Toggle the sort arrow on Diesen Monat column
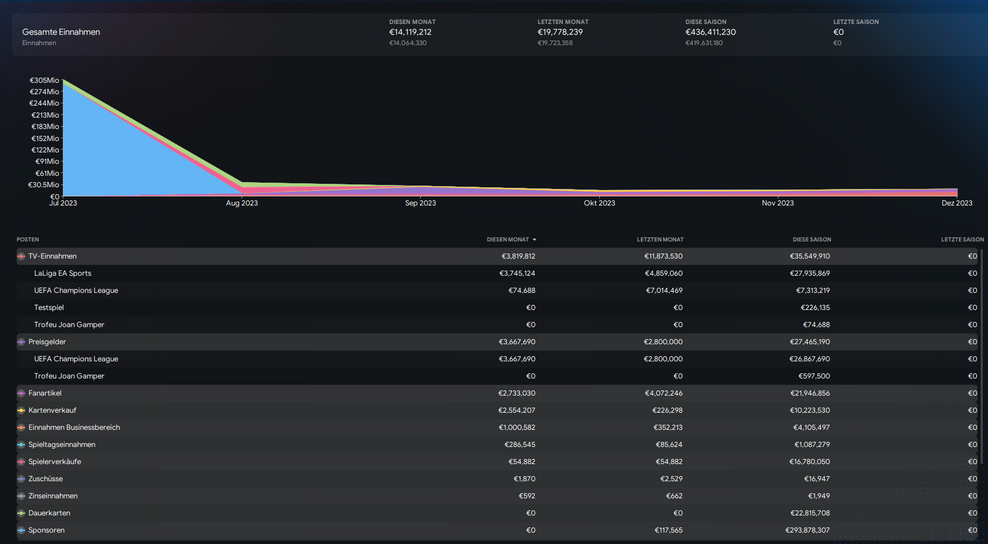Screen dimensions: 988x544 click(x=534, y=240)
